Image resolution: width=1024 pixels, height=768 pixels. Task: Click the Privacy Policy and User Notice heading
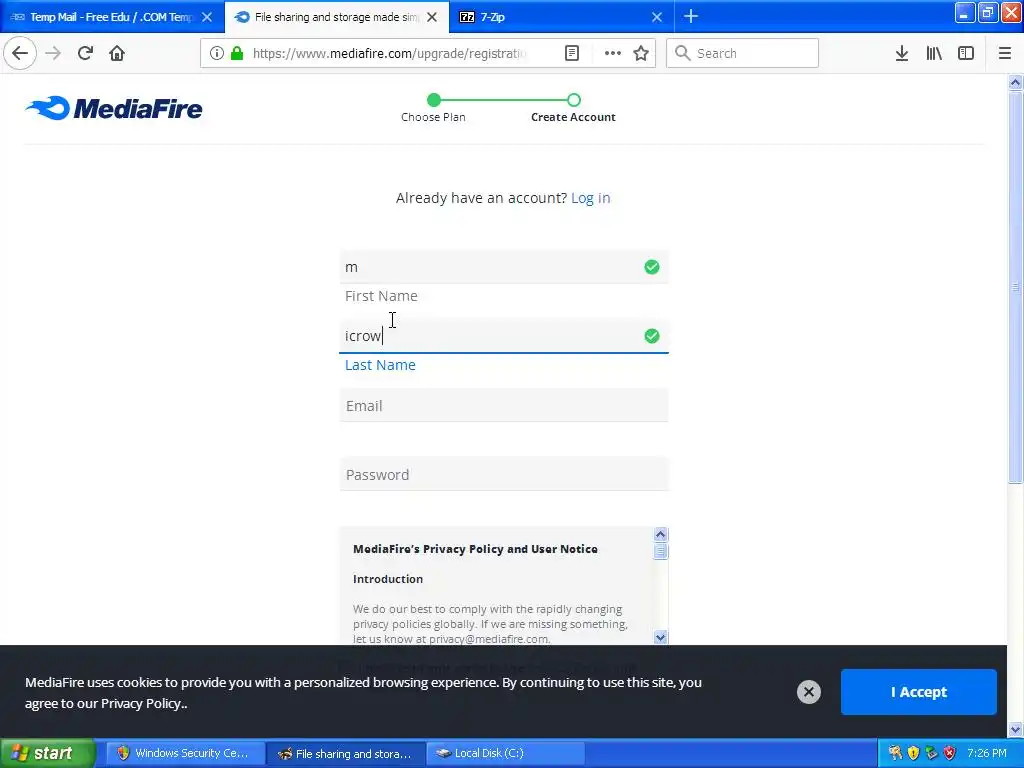click(475, 549)
